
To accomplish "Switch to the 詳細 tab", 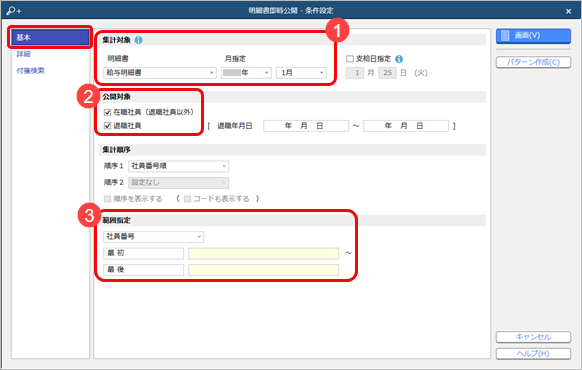I will pos(23,54).
